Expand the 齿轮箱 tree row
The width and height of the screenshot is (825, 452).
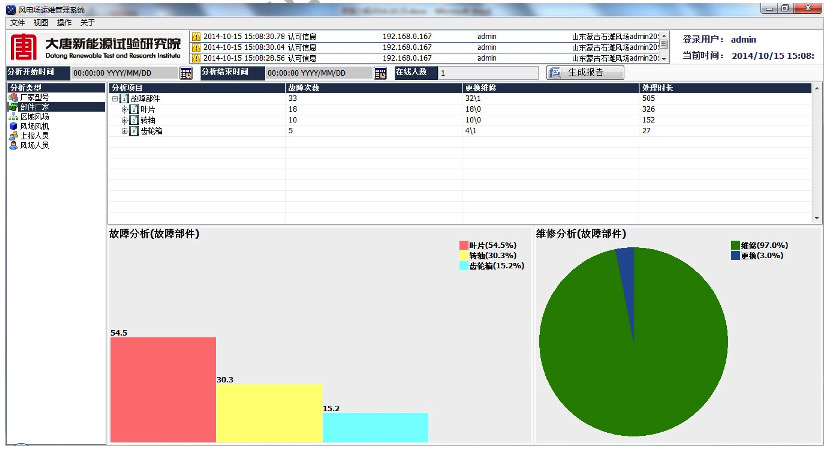125,131
